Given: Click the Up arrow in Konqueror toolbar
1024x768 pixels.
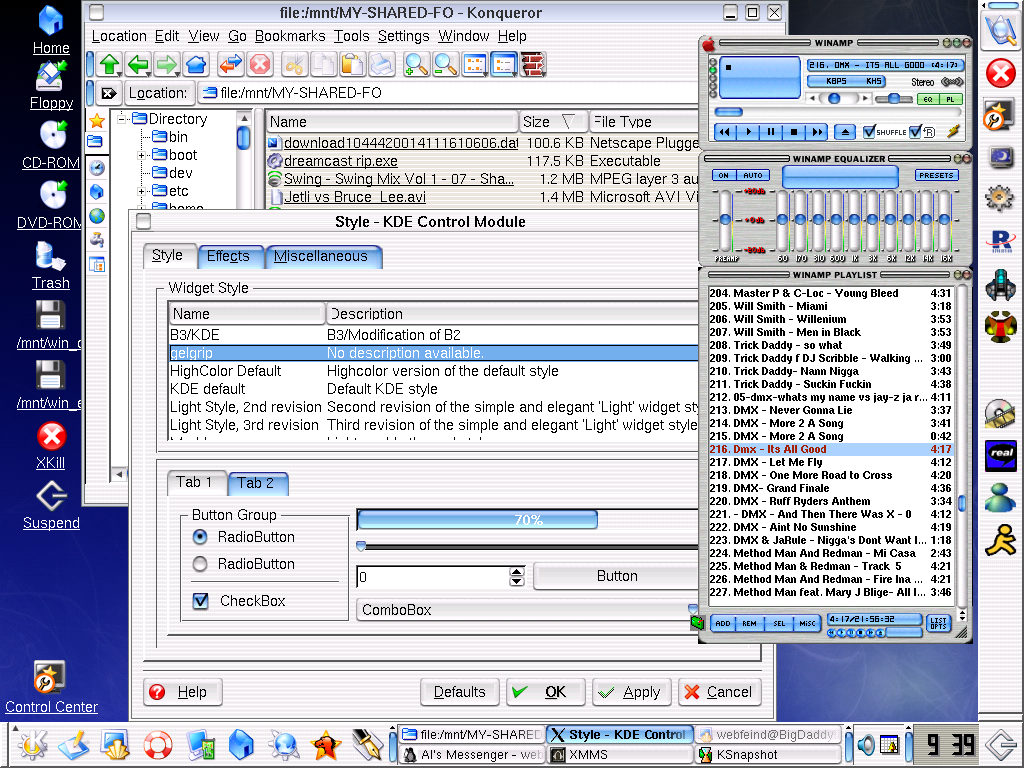Looking at the screenshot, I should pyautogui.click(x=110, y=65).
